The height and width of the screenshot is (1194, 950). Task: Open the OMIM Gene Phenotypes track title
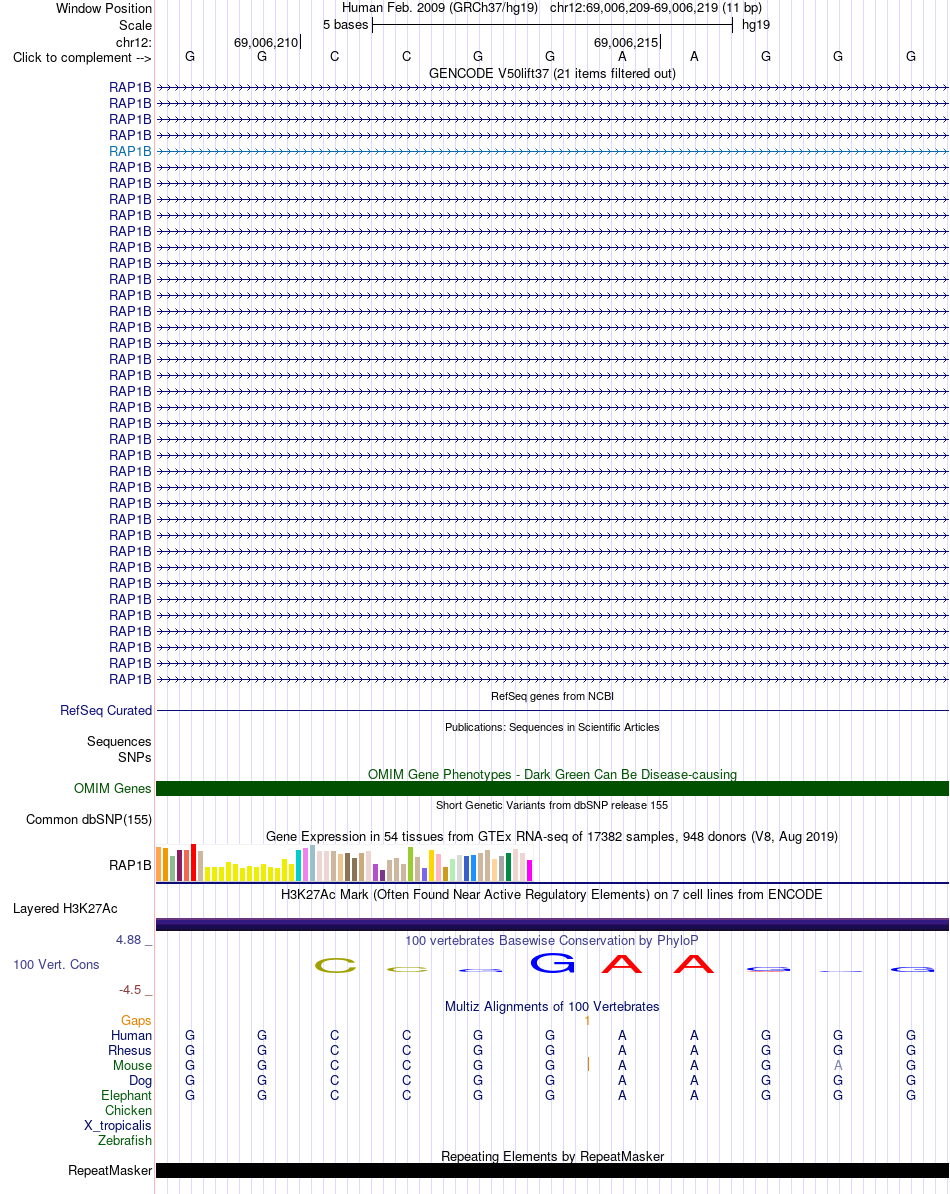pos(552,774)
